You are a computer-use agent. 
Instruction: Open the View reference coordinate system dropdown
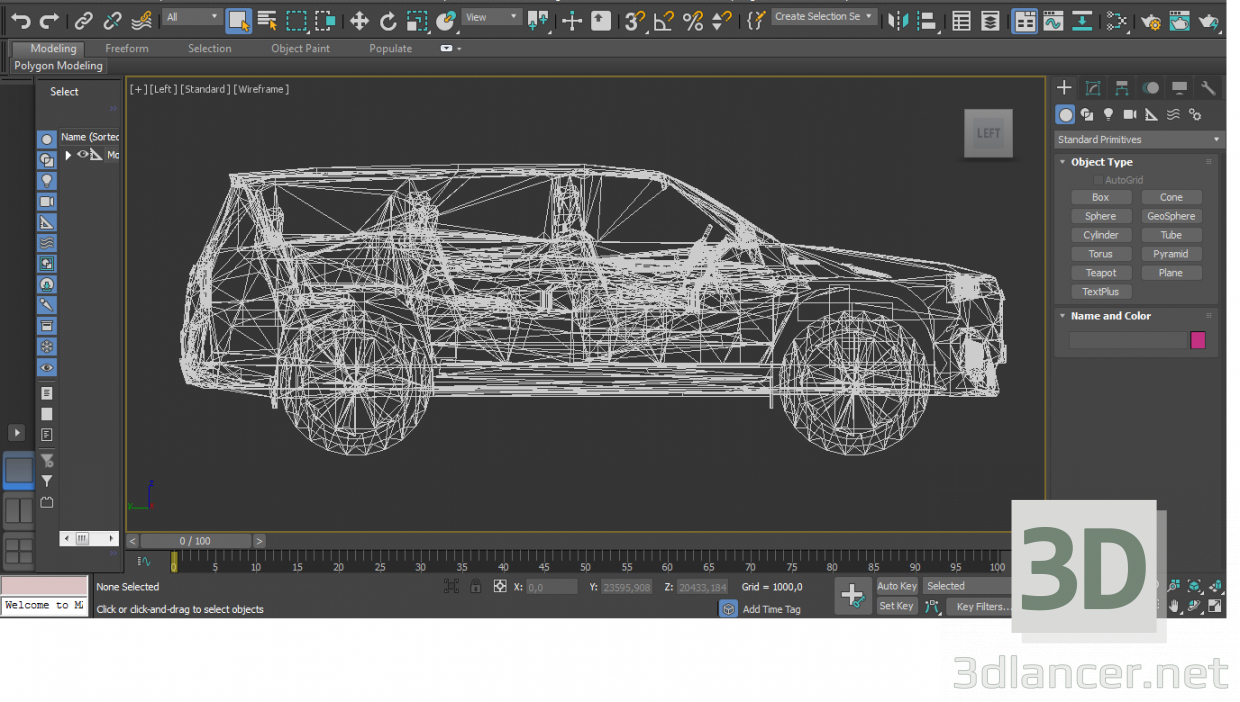pos(490,16)
